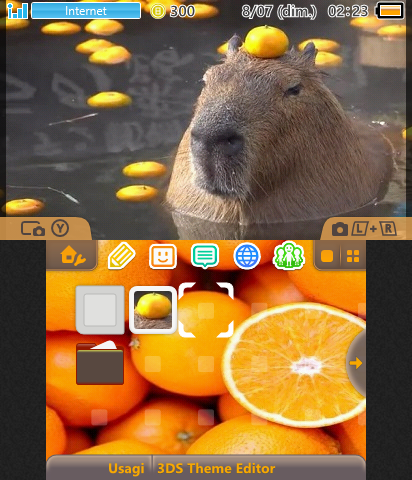Open Miiverse green people icon
The image size is (412, 480).
pyautogui.click(x=289, y=256)
